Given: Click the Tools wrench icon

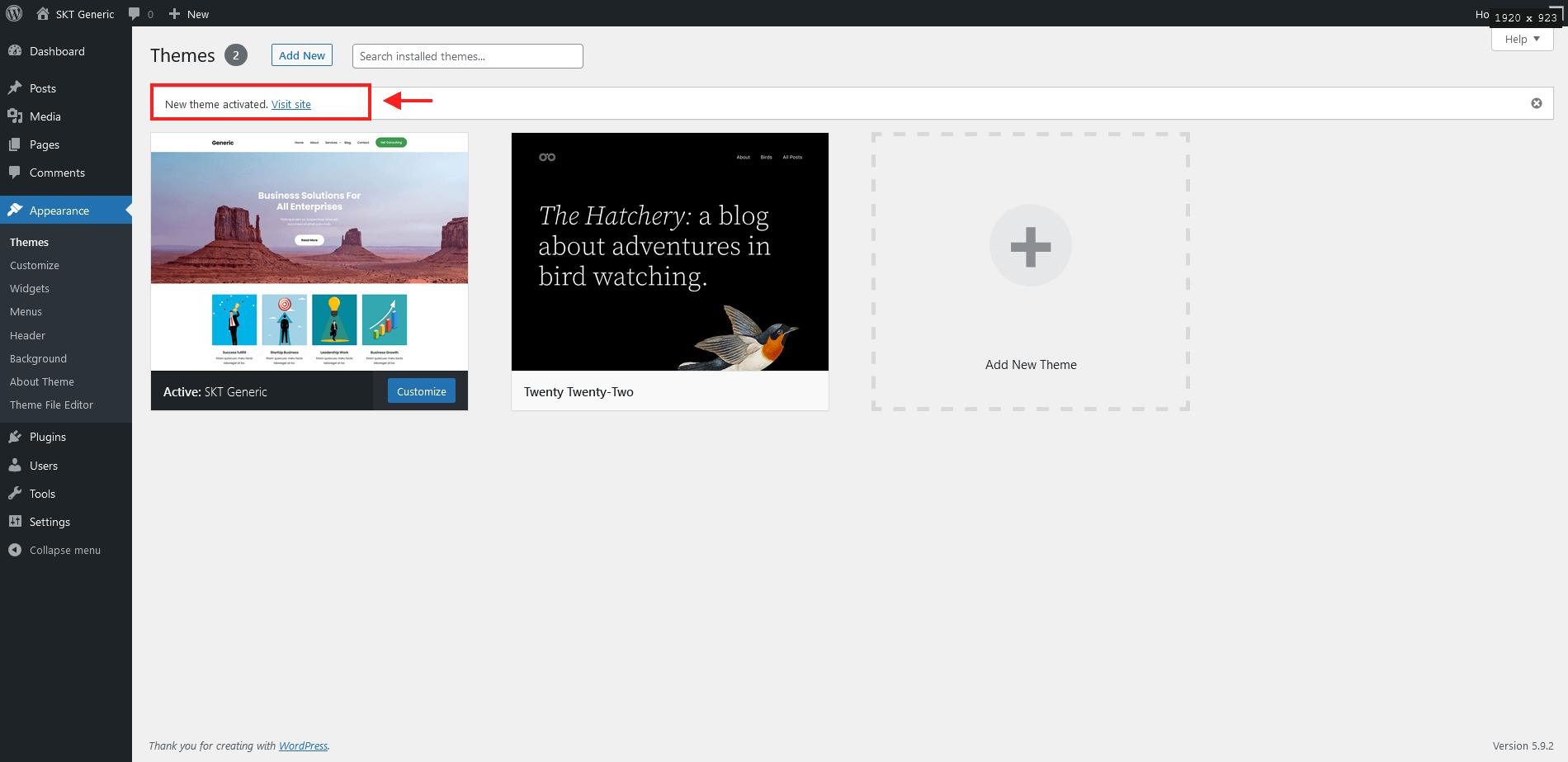Looking at the screenshot, I should (x=15, y=493).
